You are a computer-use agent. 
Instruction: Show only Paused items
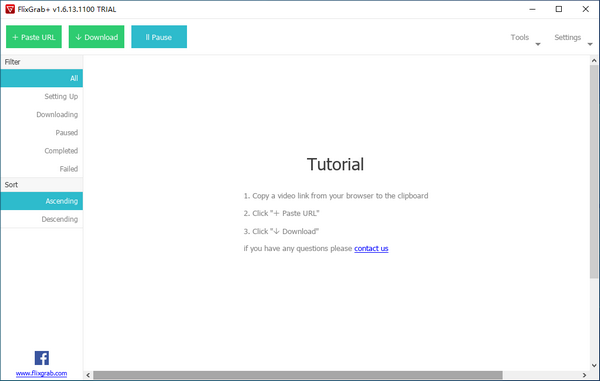(x=42, y=133)
